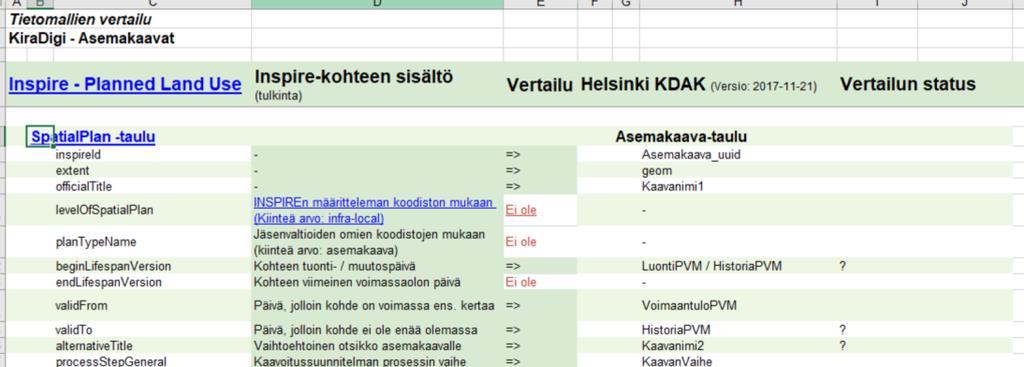Select the 'inspireId' cell

tap(78, 155)
